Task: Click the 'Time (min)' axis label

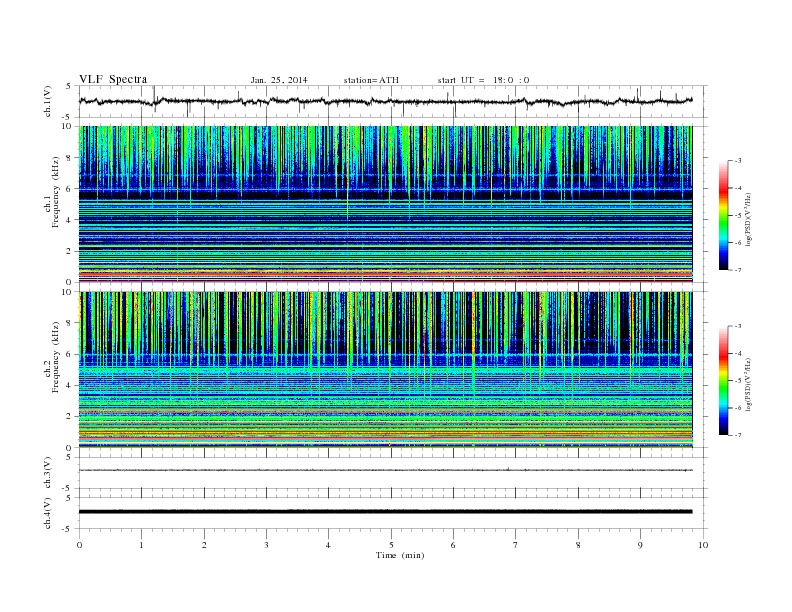Action: (x=400, y=555)
